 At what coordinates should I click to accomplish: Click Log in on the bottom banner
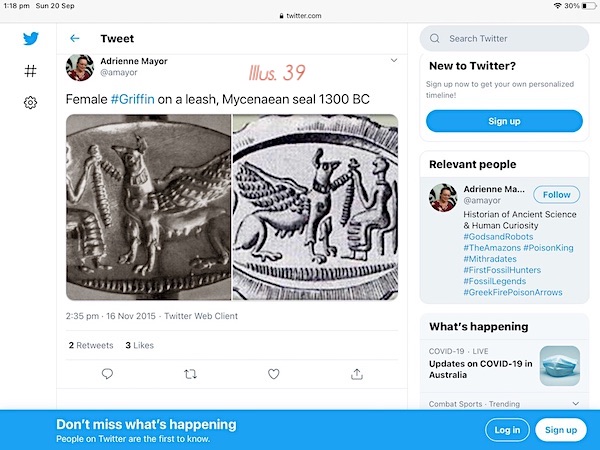[507, 430]
